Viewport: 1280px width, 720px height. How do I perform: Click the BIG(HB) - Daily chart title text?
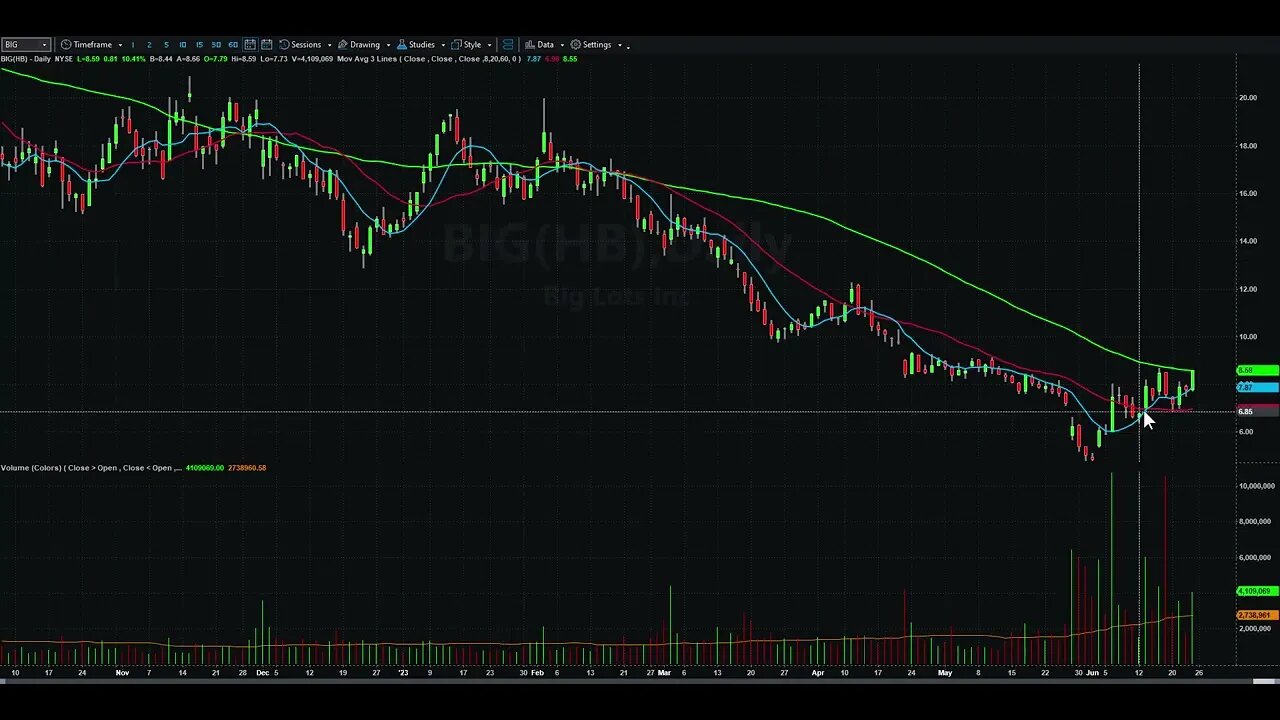coord(25,59)
